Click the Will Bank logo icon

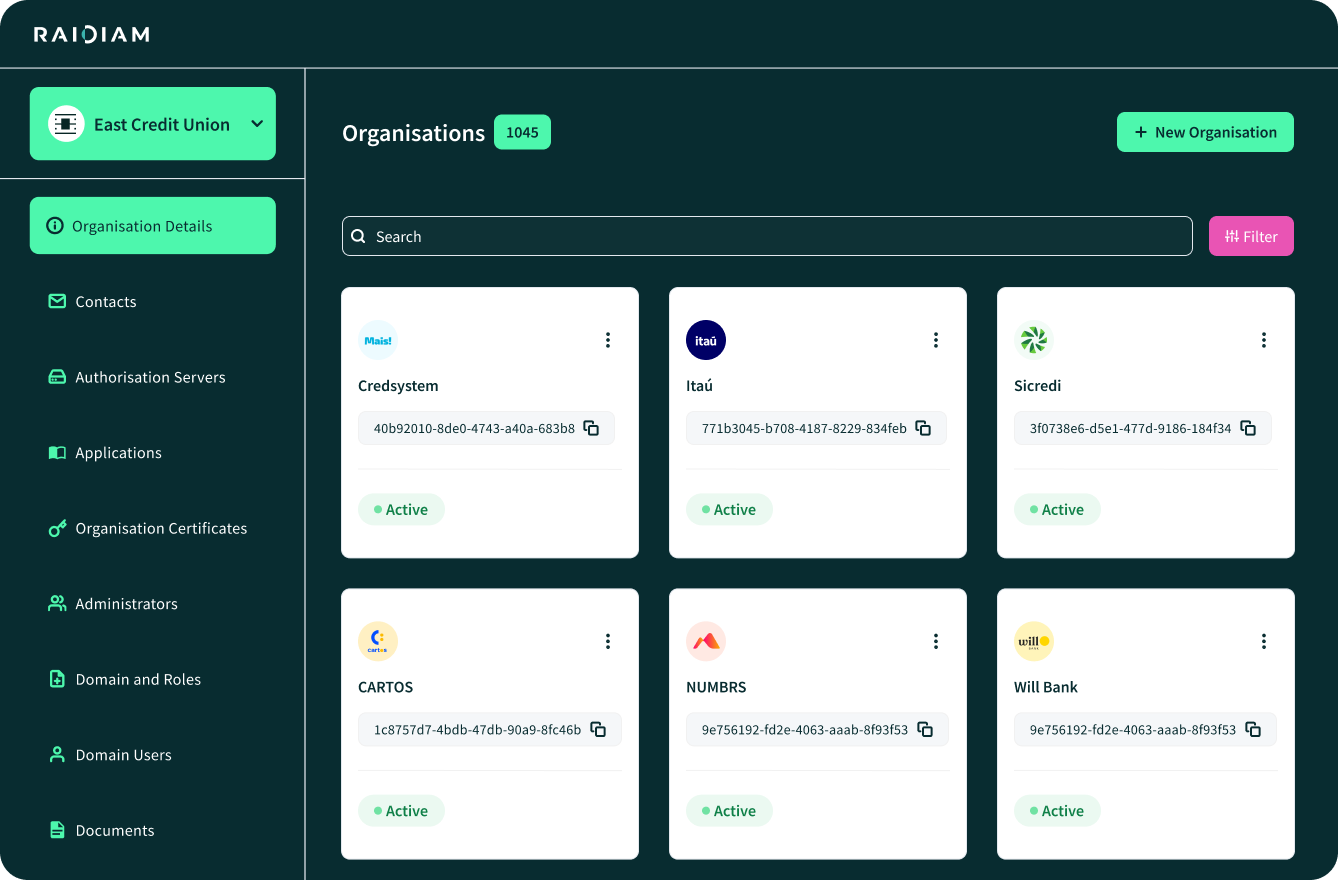(x=1033, y=641)
